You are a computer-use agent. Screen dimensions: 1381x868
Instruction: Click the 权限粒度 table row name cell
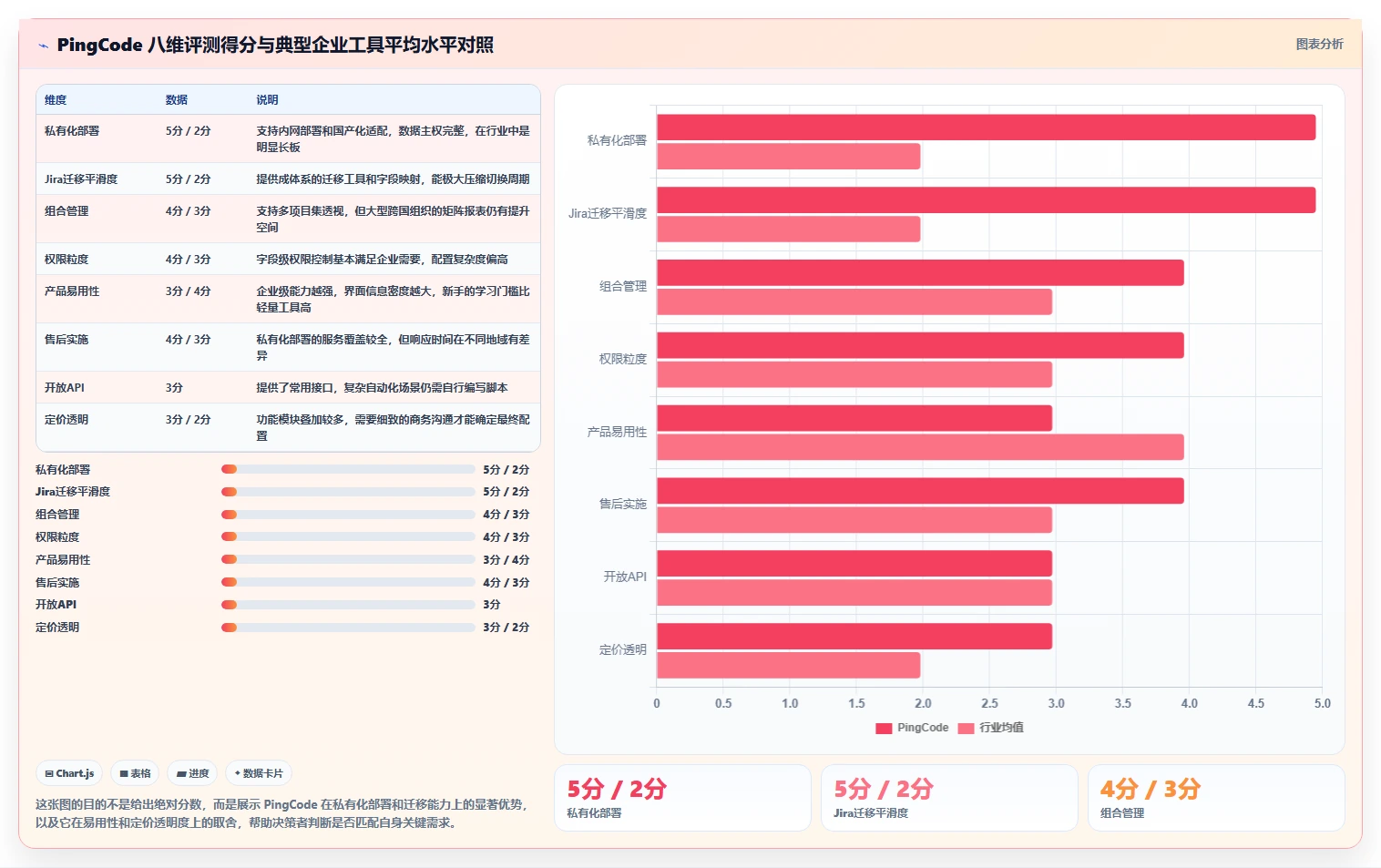(x=66, y=260)
